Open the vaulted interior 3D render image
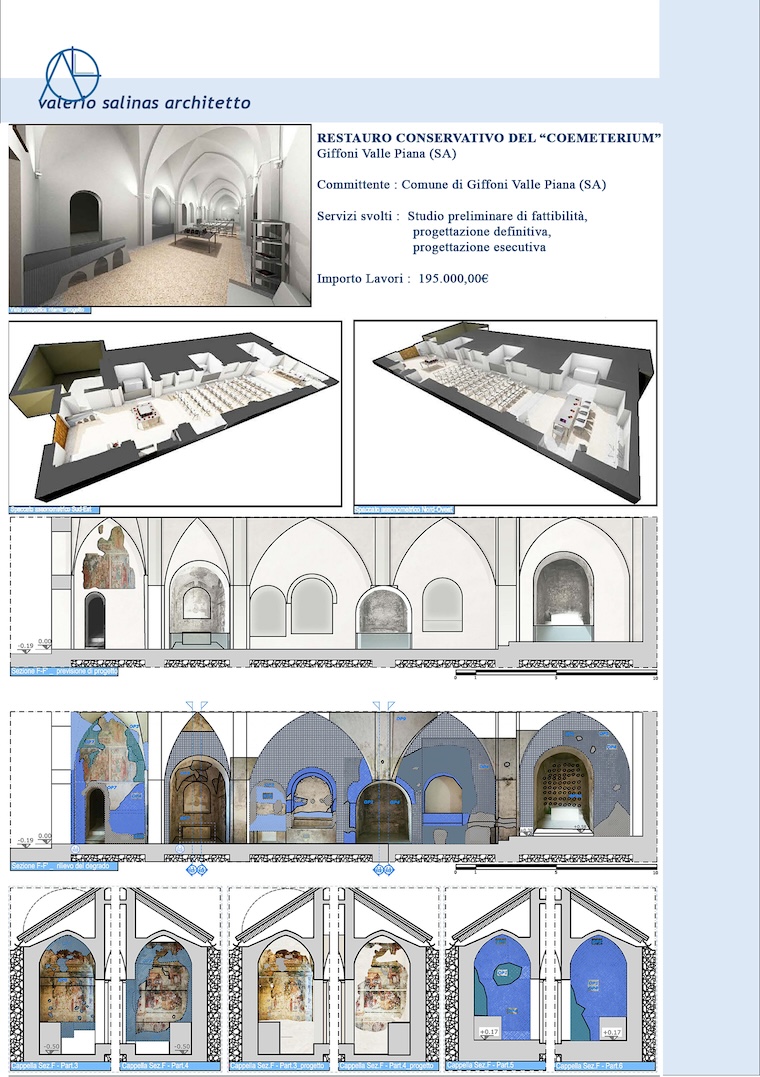The image size is (760, 1077). [x=160, y=215]
